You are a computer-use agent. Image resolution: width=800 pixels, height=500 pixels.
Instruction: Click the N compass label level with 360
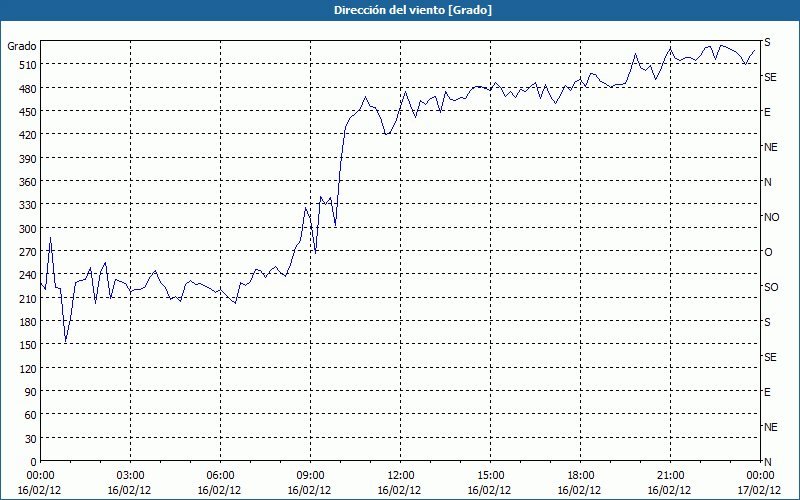768,182
